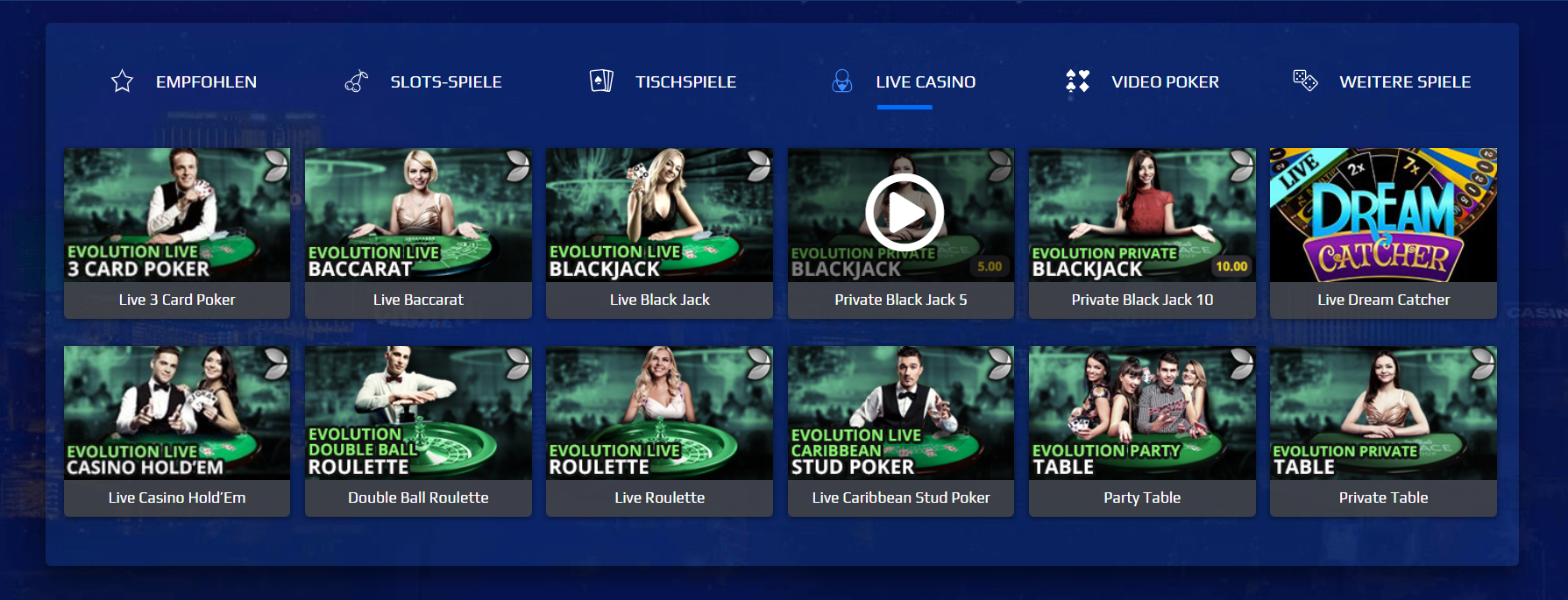1568x600 pixels.
Task: Open the Private Blackjack 10.00 thumbnail
Action: click(1142, 215)
